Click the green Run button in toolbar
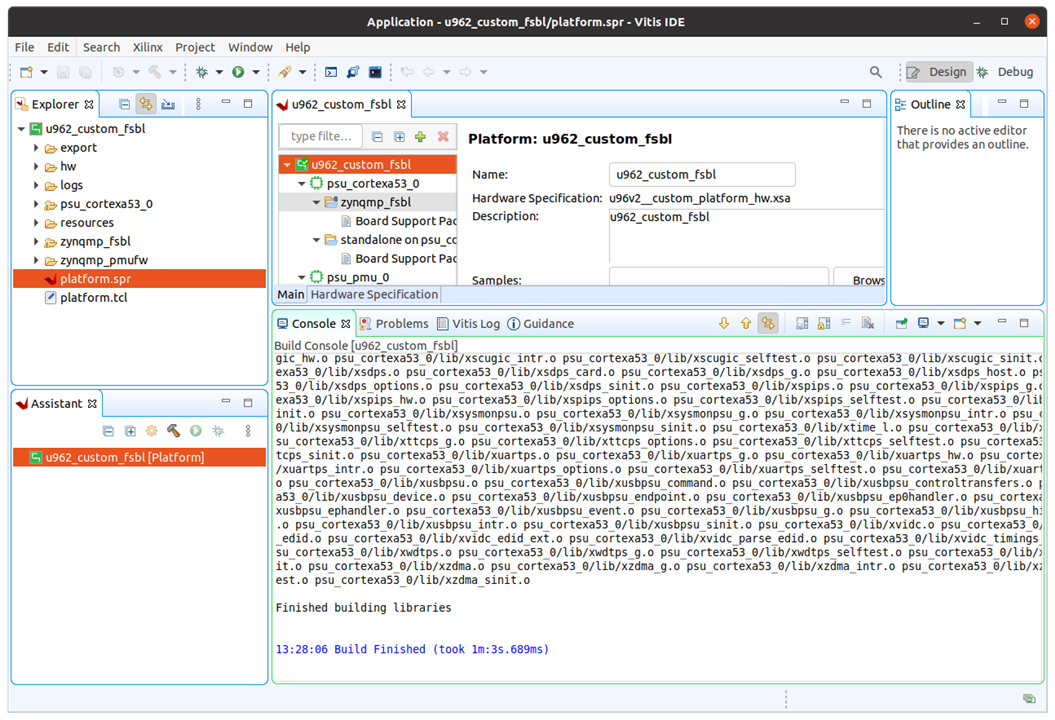Screen dimensions: 1055x720 pos(238,72)
